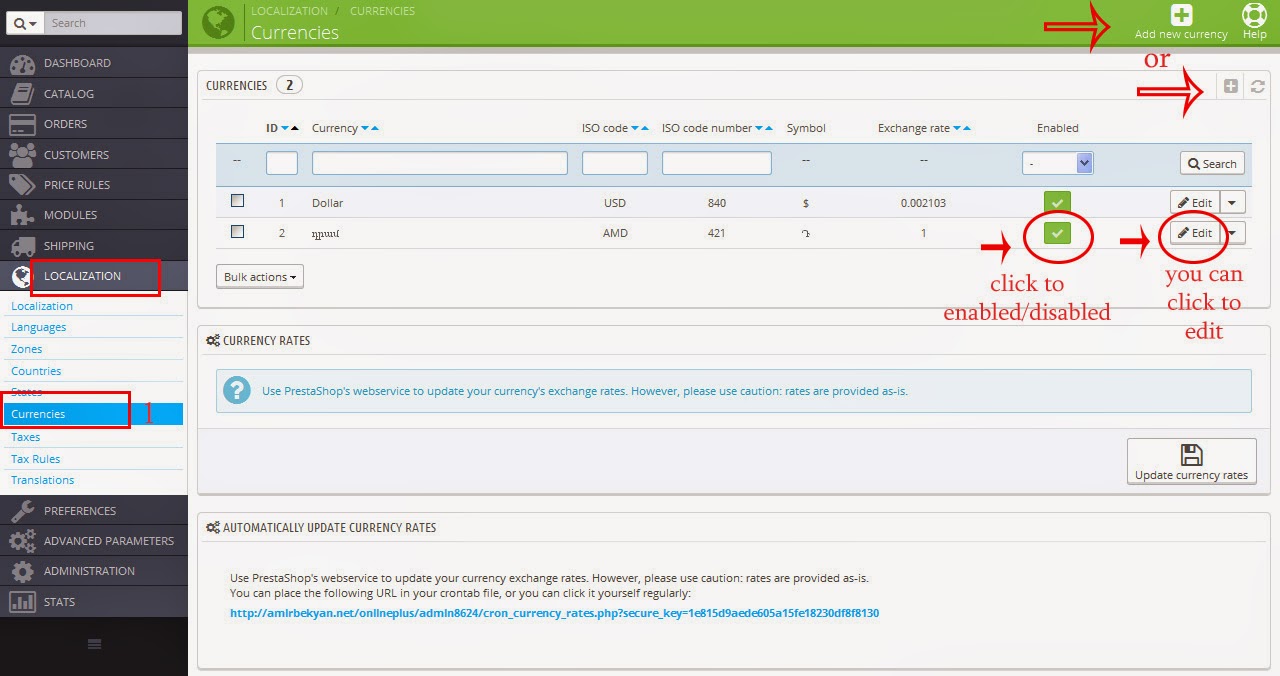Image resolution: width=1280 pixels, height=676 pixels.
Task: Click the Dashboard gauge icon
Action: pos(22,63)
